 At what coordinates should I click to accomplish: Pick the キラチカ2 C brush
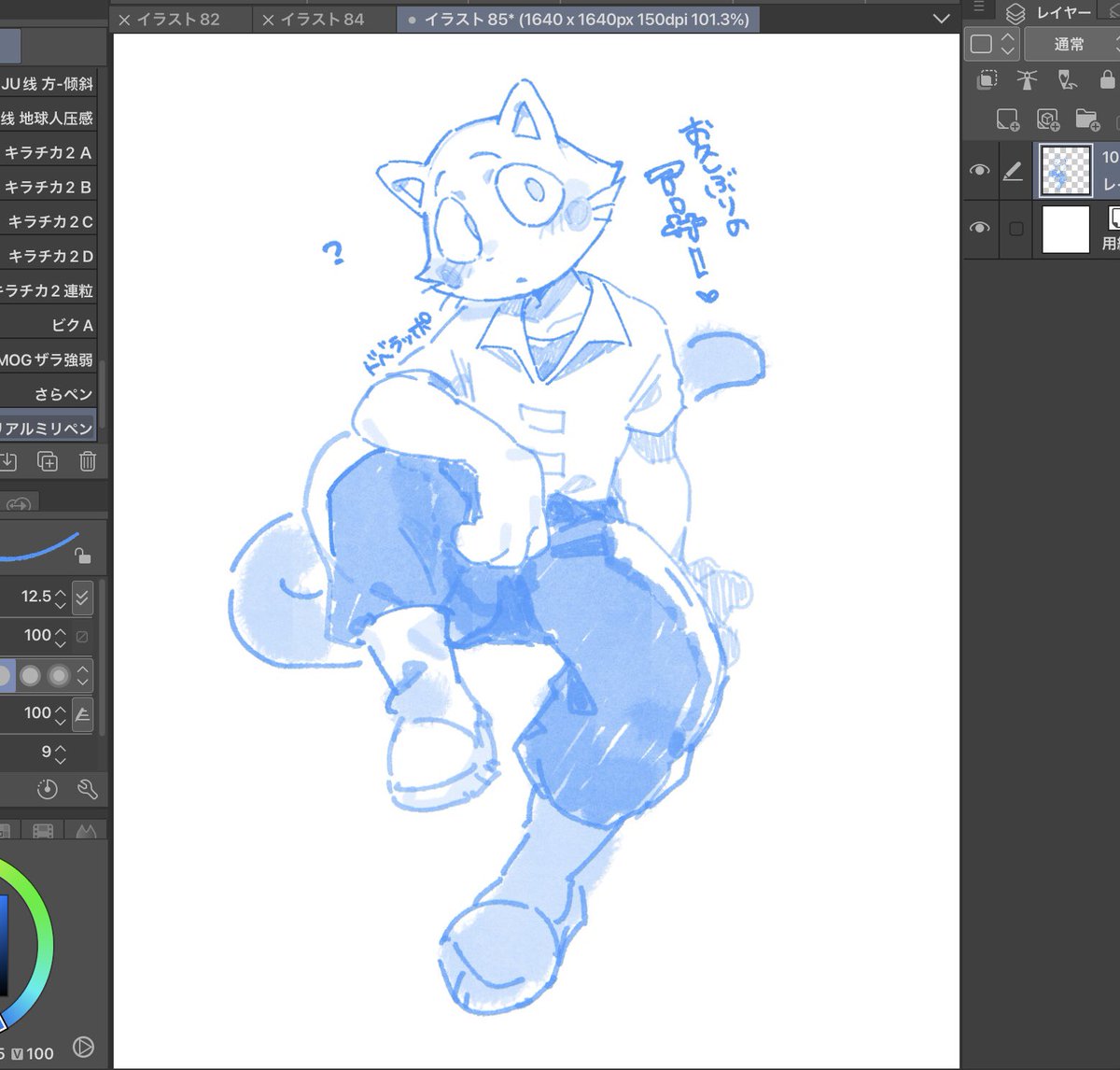tap(48, 222)
